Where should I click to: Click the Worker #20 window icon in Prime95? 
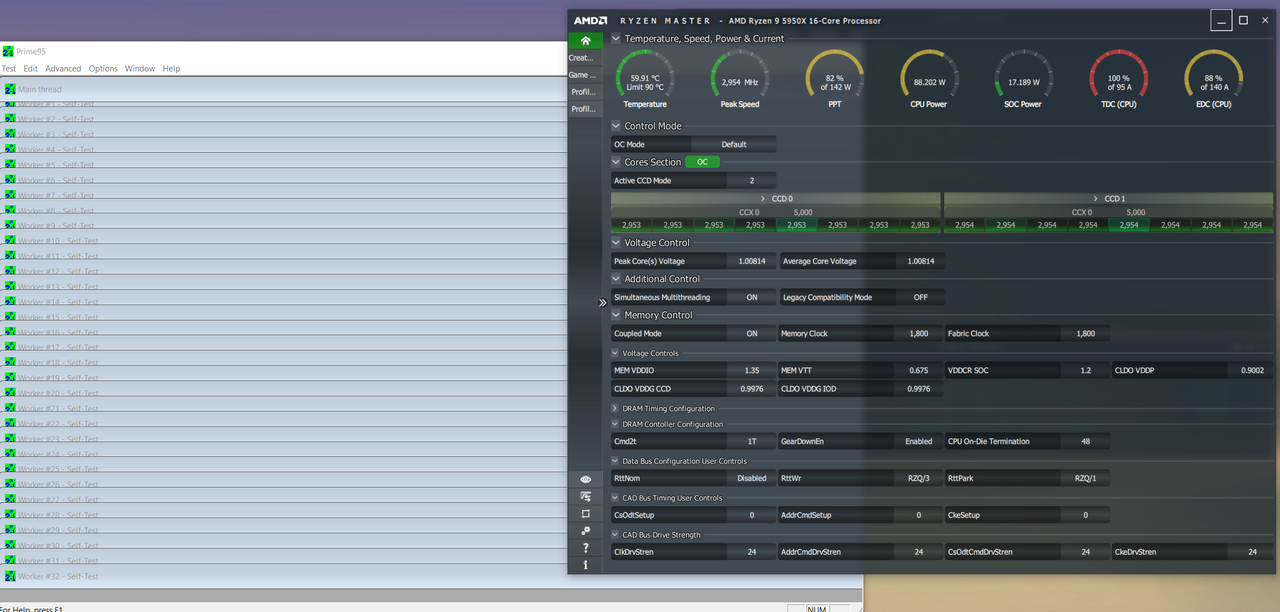point(10,394)
